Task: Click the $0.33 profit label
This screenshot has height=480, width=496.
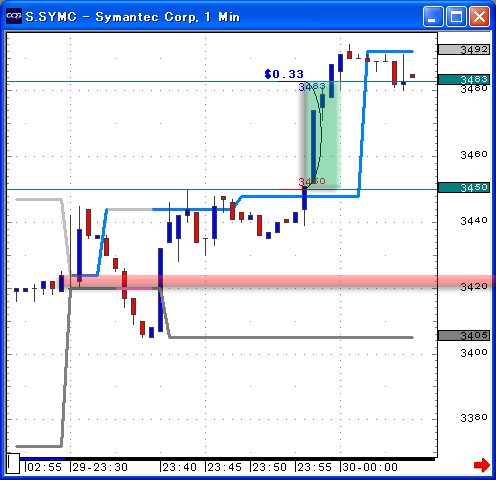Action: (284, 74)
